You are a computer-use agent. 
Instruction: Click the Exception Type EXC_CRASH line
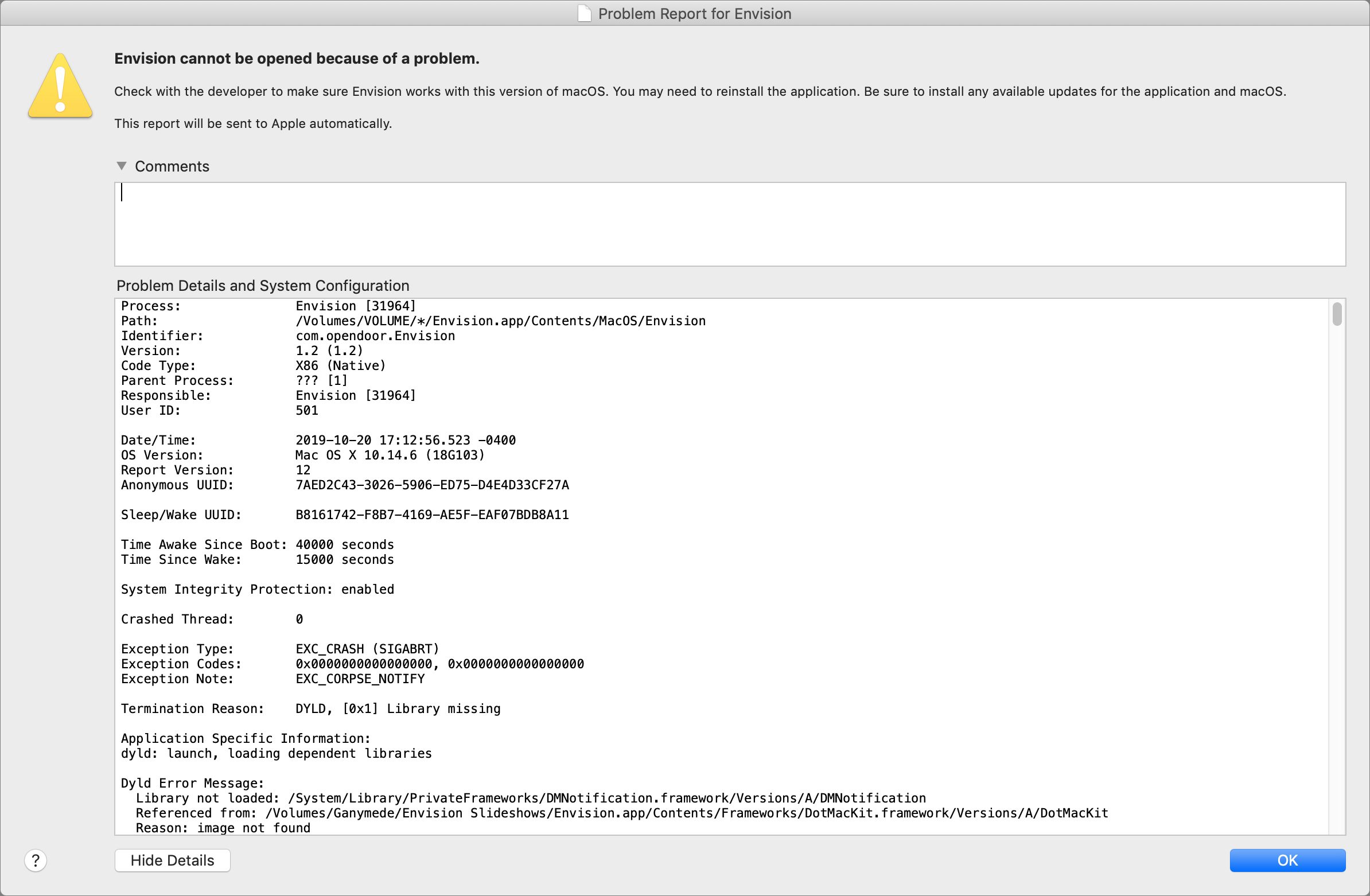pos(280,649)
